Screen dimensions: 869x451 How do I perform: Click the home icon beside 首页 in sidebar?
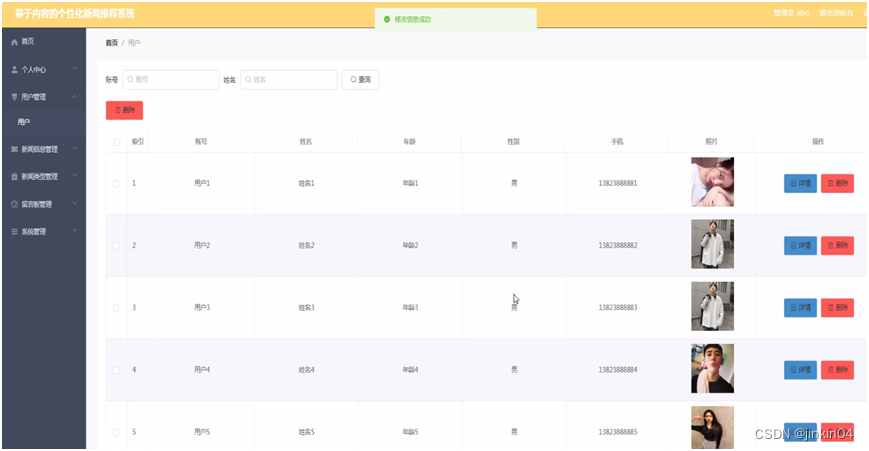14,42
